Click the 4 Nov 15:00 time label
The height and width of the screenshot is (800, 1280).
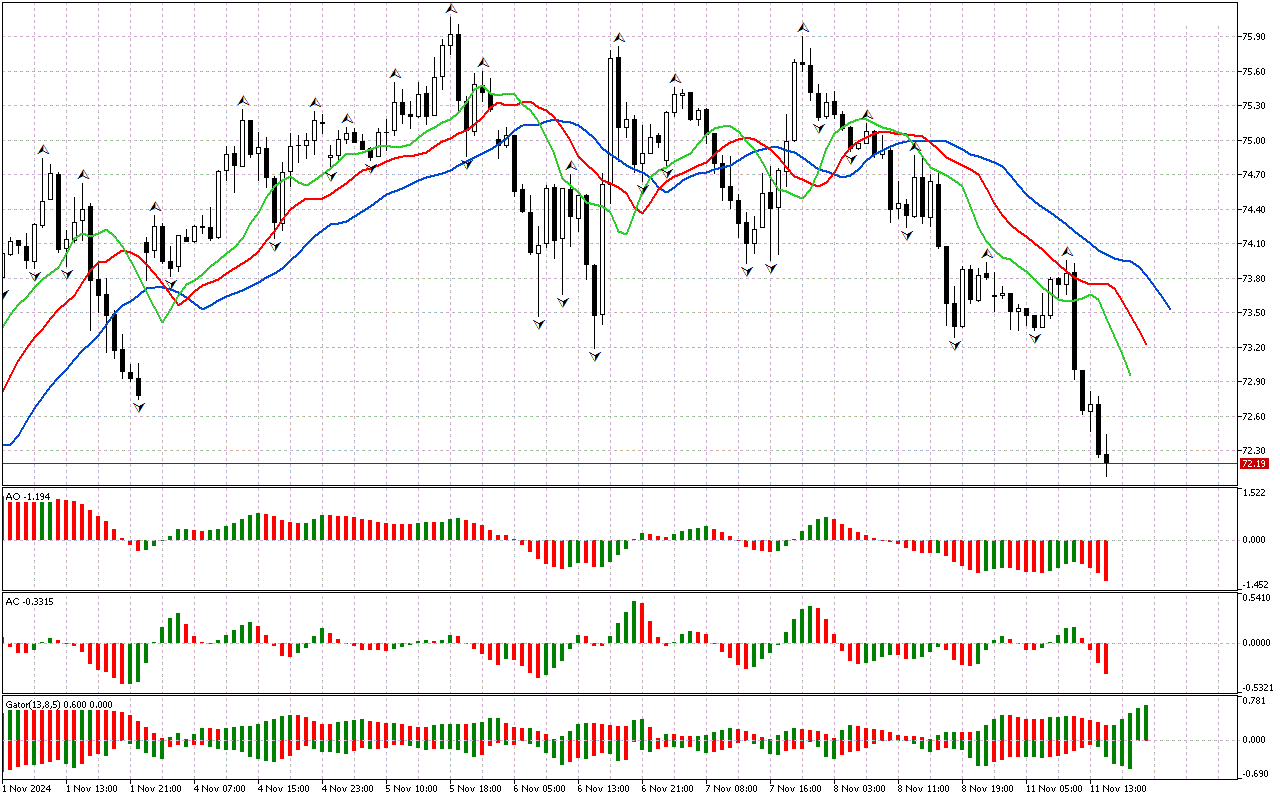click(x=283, y=789)
